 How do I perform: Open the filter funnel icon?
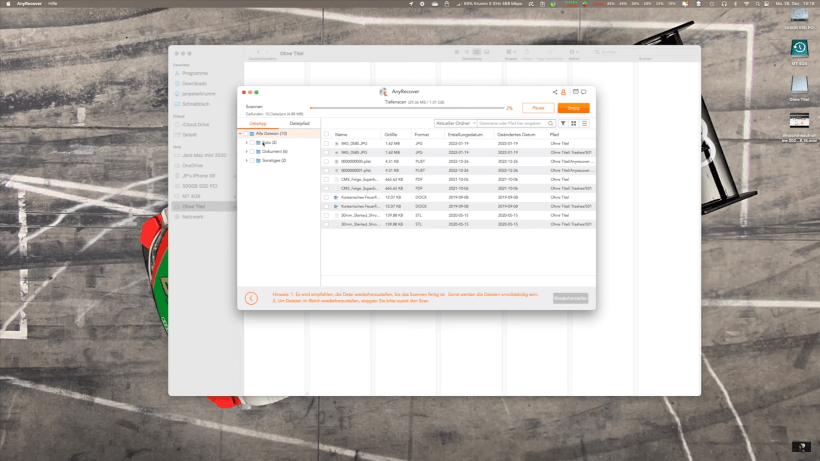pos(563,123)
